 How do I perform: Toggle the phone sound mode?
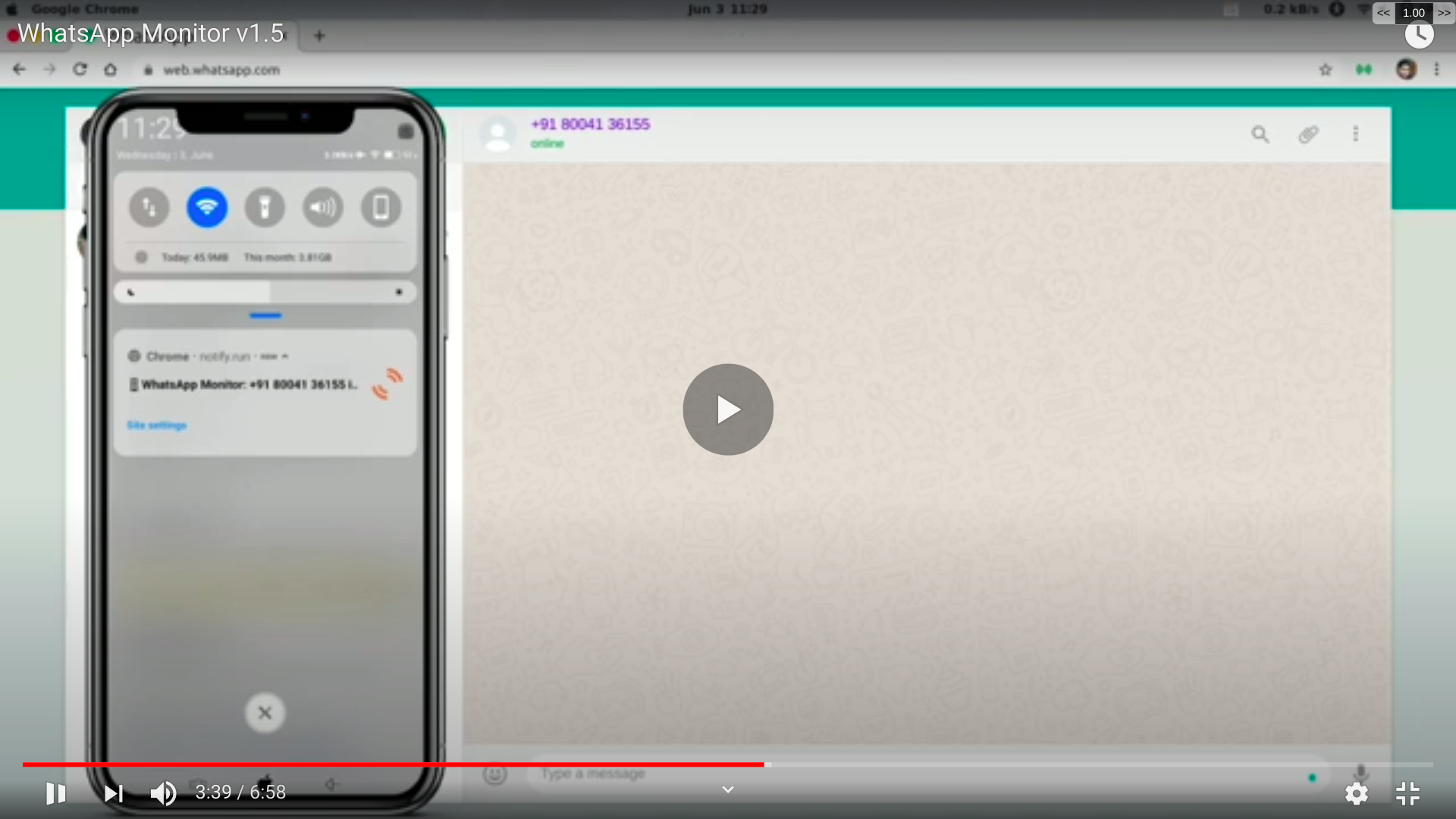[x=323, y=207]
